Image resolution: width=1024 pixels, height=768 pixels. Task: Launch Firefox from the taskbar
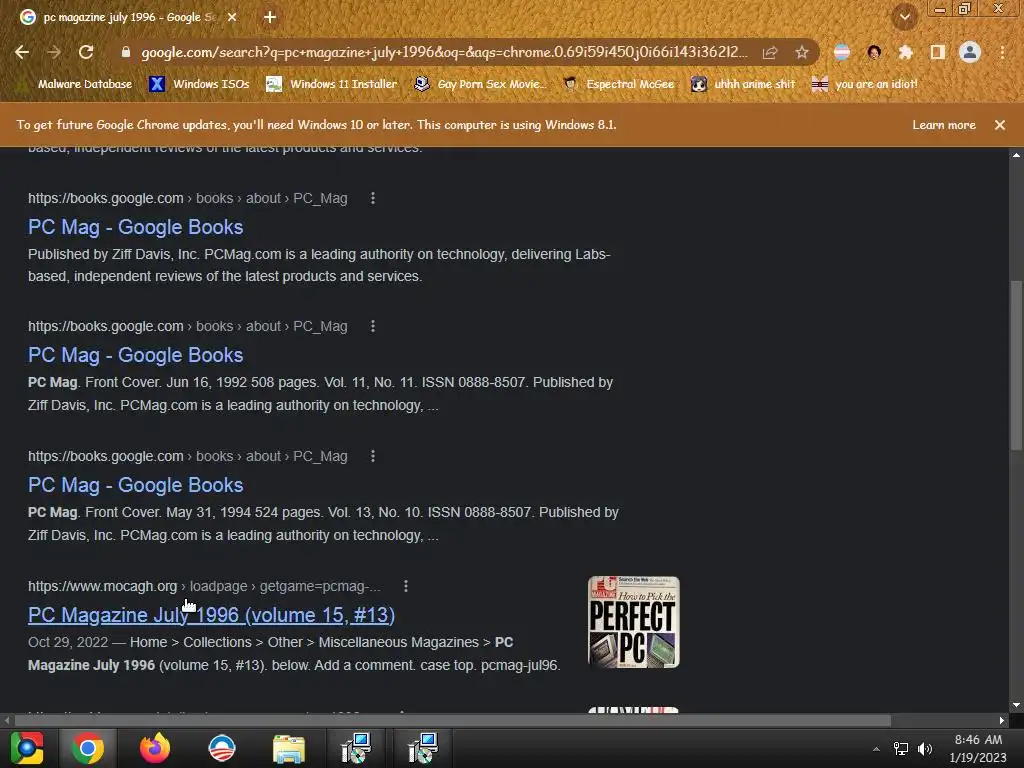click(x=155, y=748)
